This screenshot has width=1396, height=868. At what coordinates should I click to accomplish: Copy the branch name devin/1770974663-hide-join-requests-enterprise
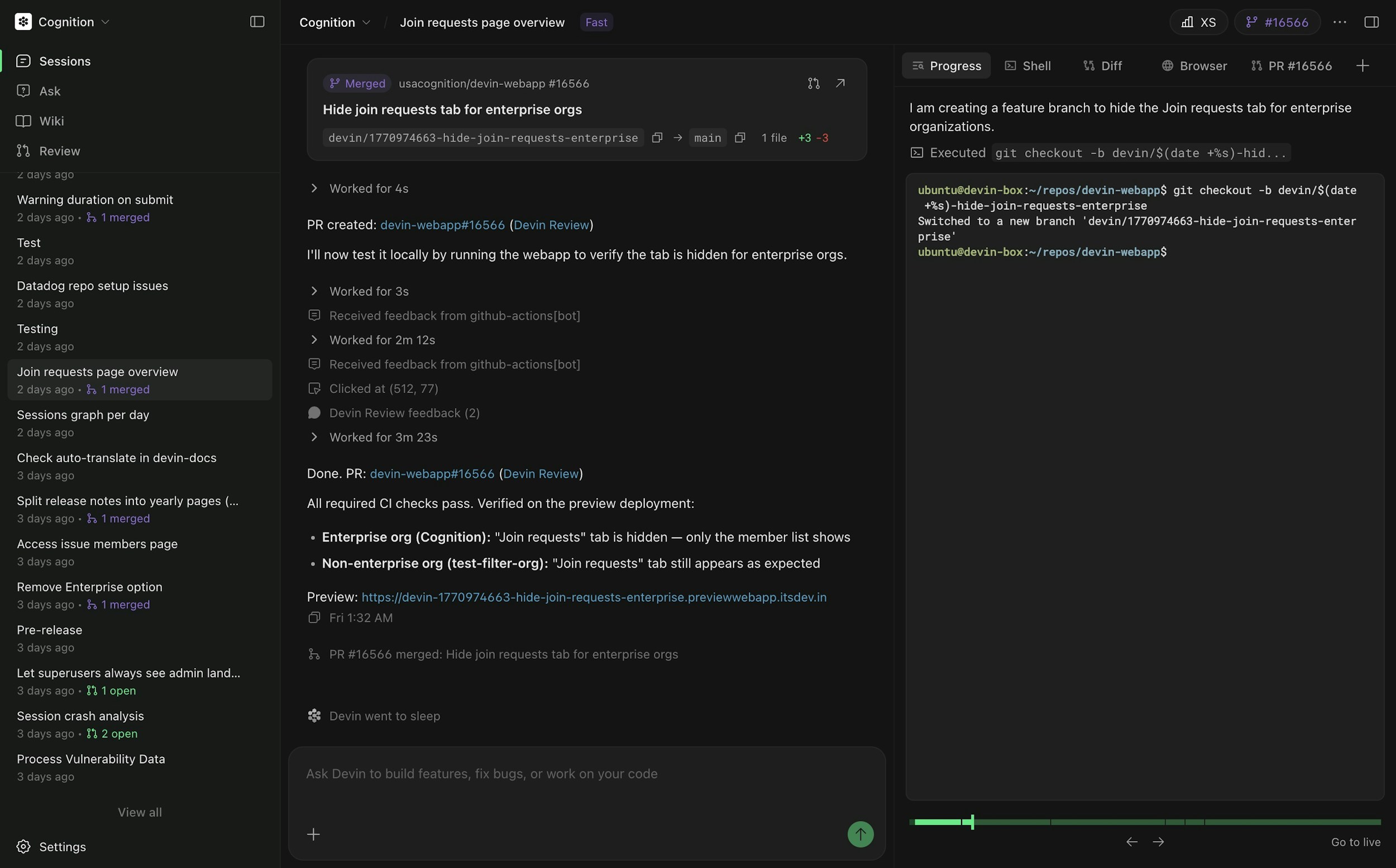(657, 138)
